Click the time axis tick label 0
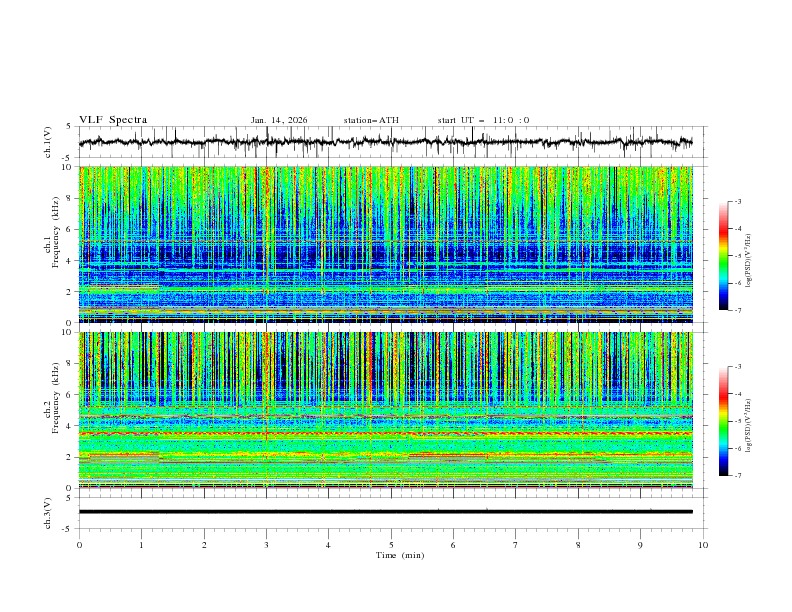Screen dimensions: 792x612 pos(79,545)
